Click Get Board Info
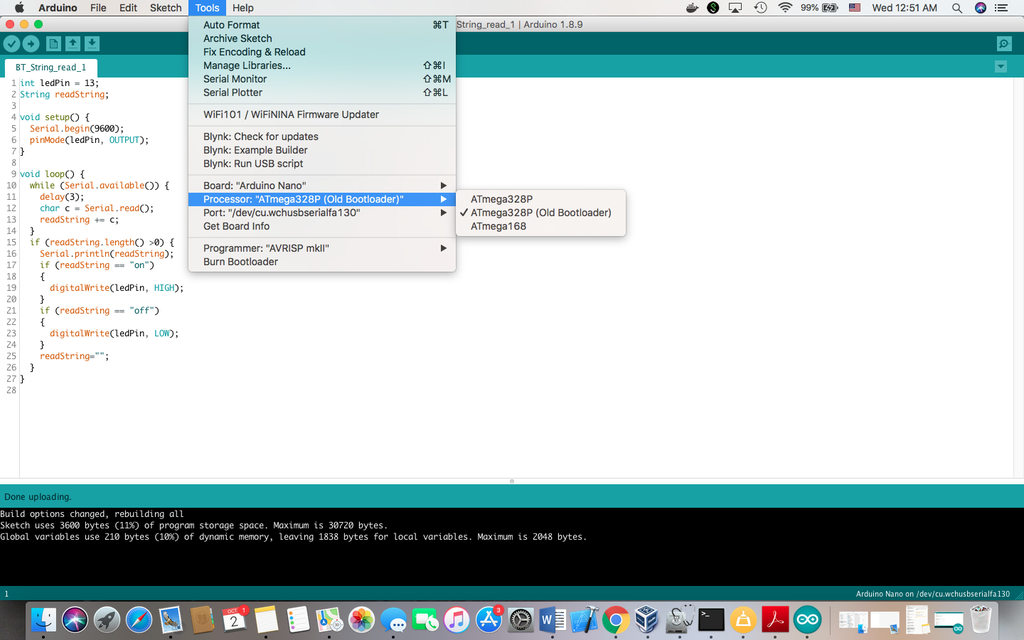Image resolution: width=1024 pixels, height=640 pixels. [x=322, y=227]
